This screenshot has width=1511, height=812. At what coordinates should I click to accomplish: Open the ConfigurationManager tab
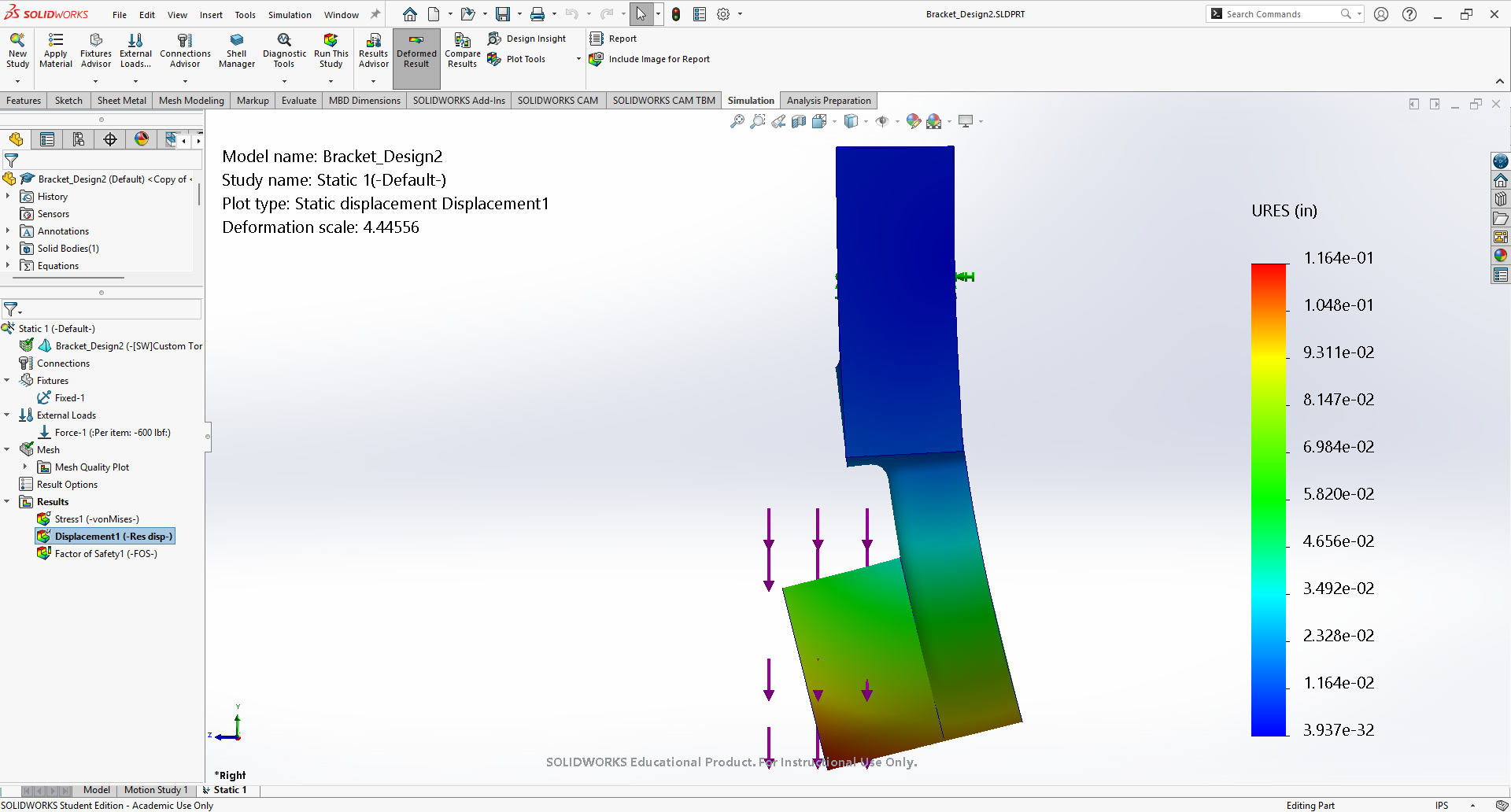[x=79, y=139]
